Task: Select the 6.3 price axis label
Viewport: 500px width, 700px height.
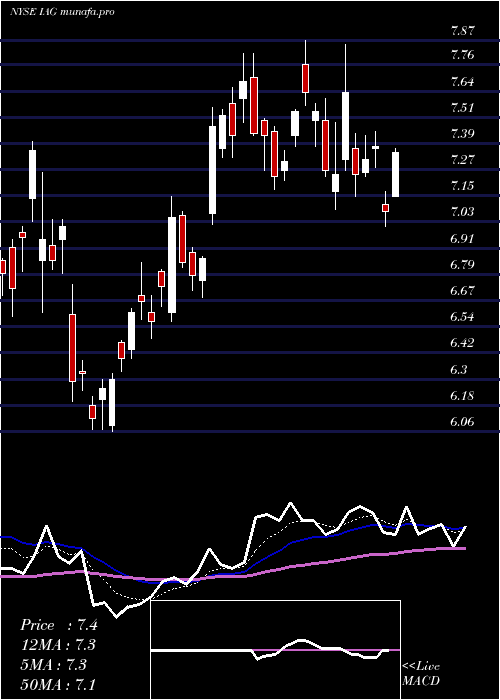Action: [459, 370]
